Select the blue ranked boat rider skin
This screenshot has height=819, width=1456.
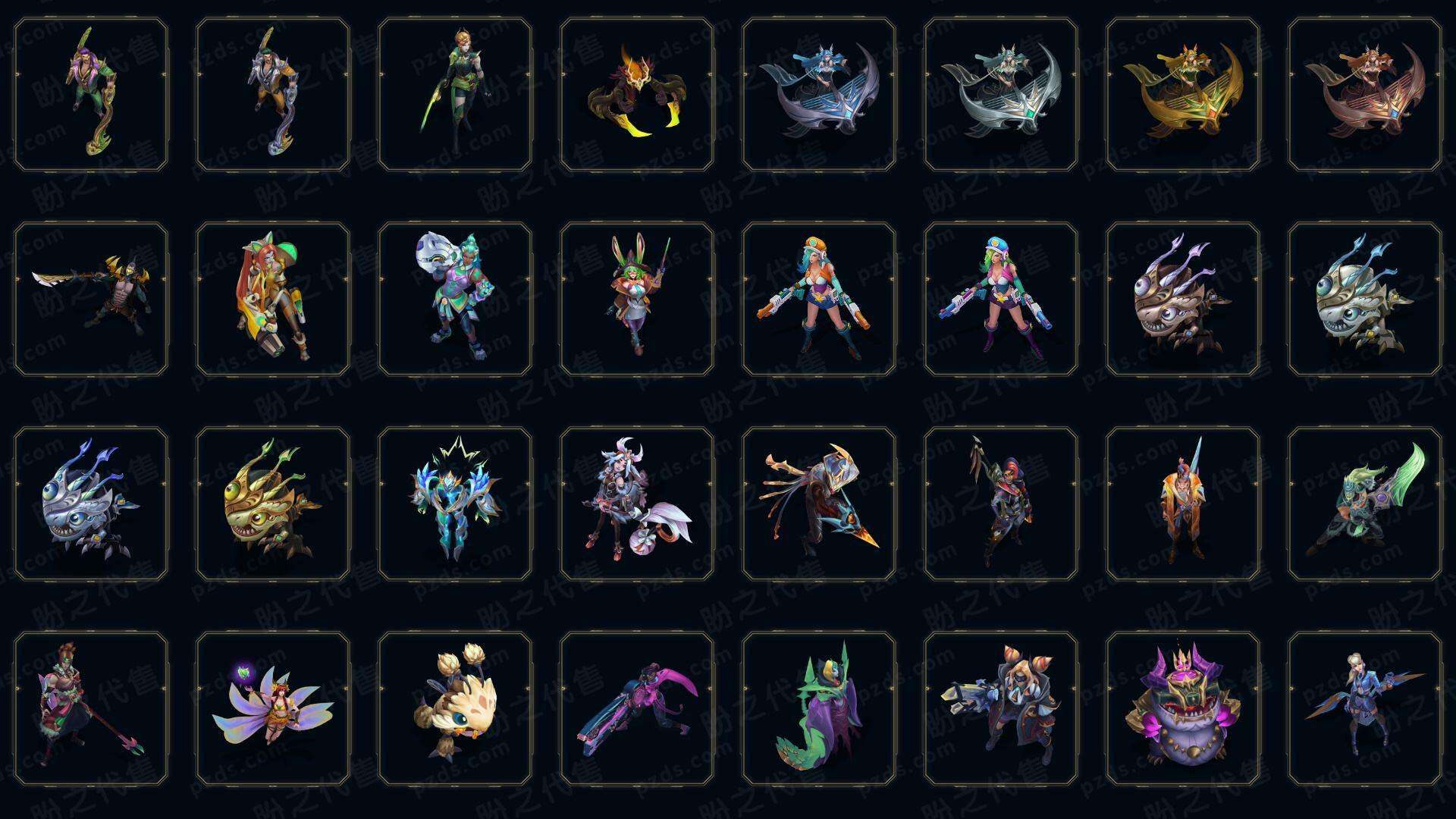tap(819, 95)
